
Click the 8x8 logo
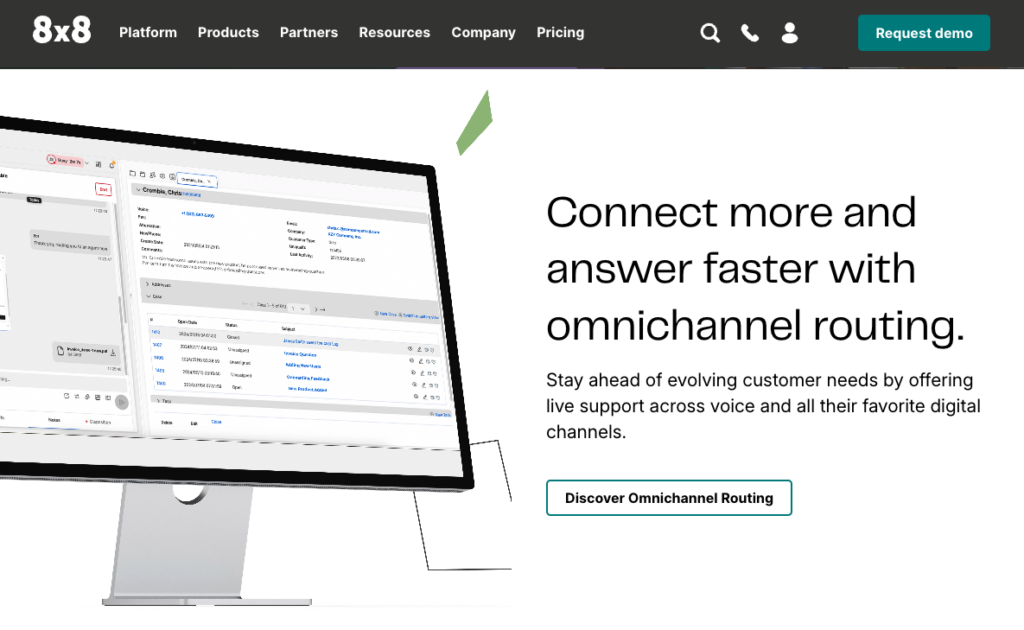coord(61,32)
